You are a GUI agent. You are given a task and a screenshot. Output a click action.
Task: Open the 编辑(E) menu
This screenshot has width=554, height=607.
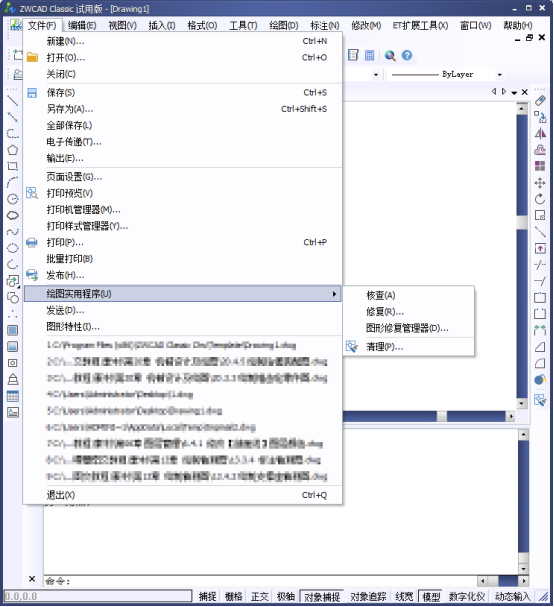pos(82,26)
